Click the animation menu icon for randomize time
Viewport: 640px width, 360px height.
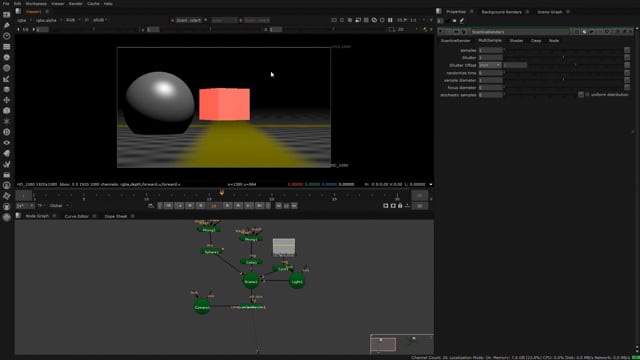[x=627, y=73]
